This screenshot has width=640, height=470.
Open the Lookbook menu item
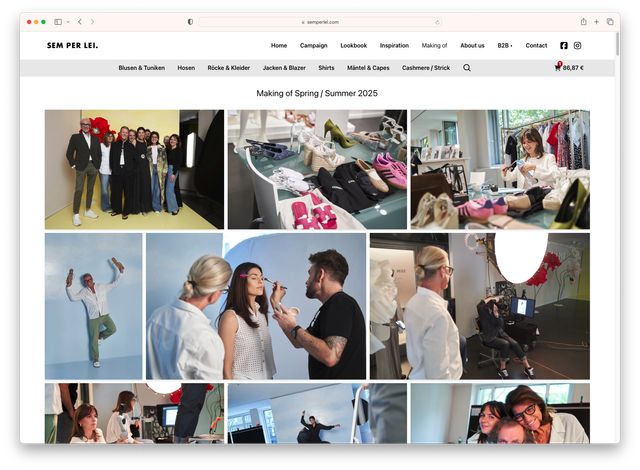coord(353,45)
